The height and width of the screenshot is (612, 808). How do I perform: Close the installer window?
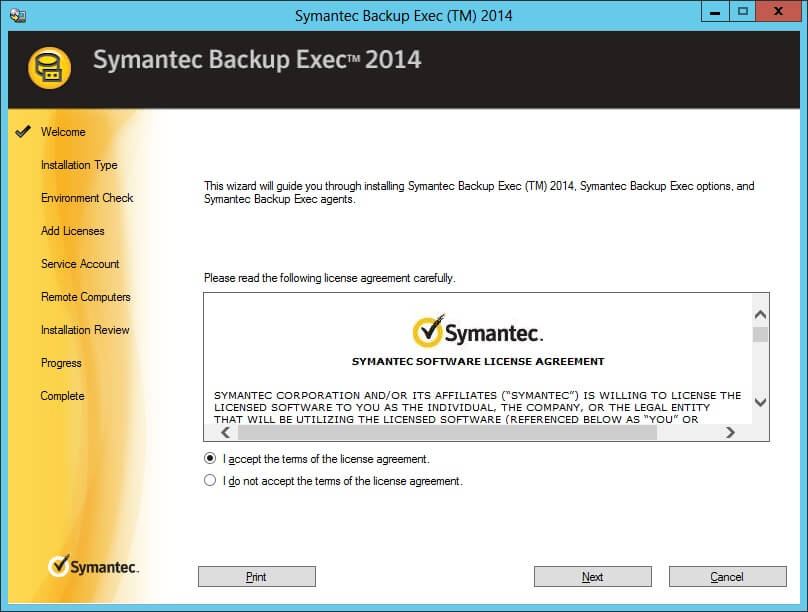tap(779, 11)
